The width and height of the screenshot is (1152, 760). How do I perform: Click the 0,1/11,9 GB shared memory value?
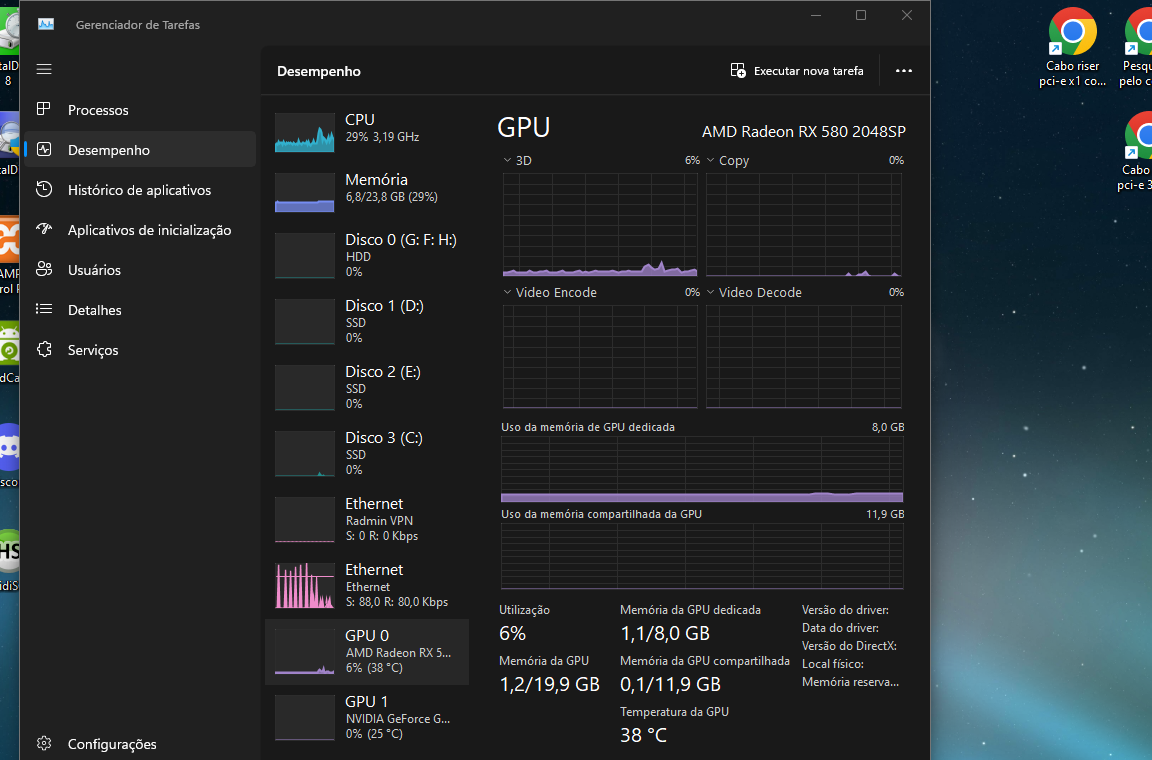click(670, 684)
